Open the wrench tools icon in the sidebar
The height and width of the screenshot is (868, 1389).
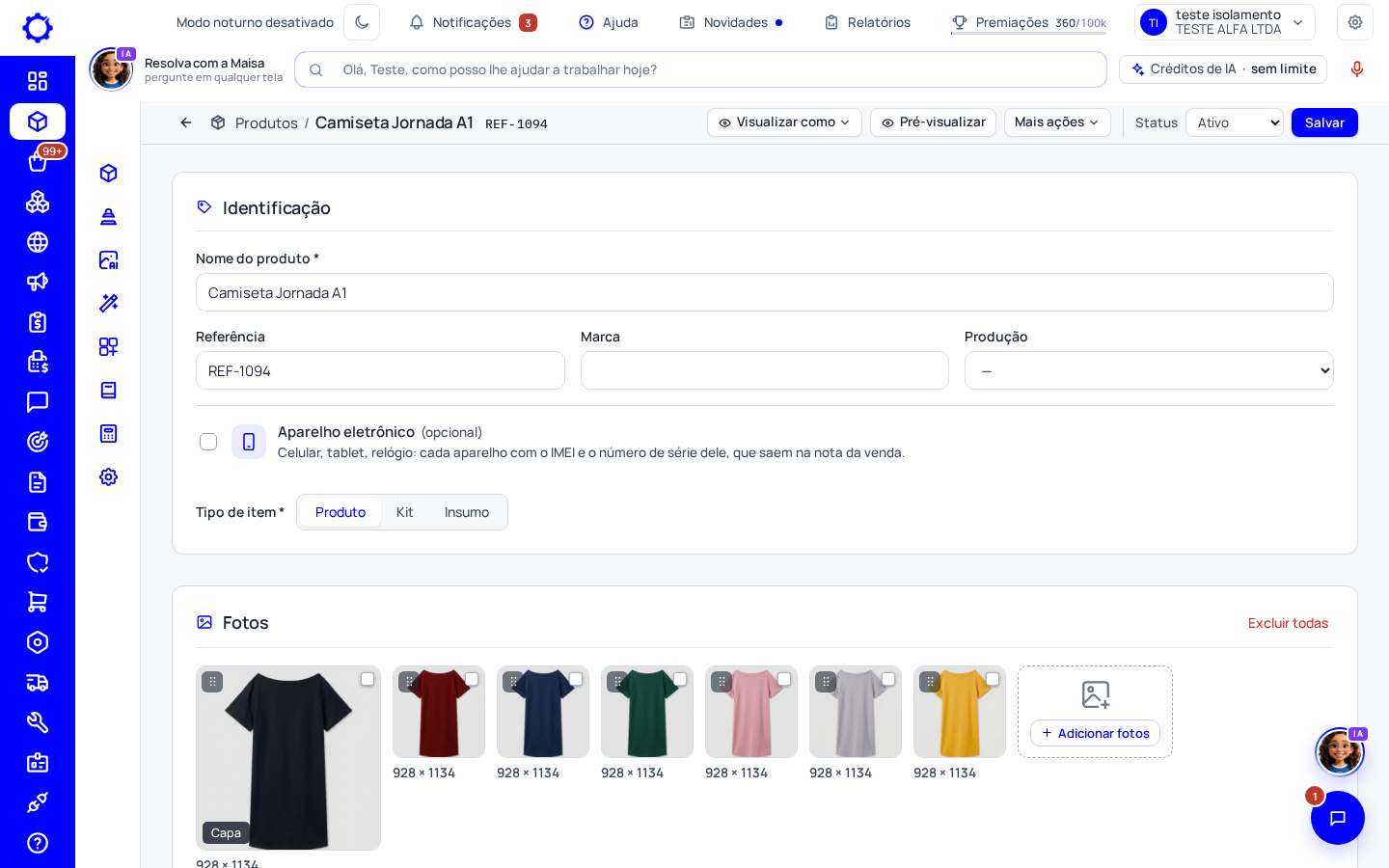(x=38, y=722)
